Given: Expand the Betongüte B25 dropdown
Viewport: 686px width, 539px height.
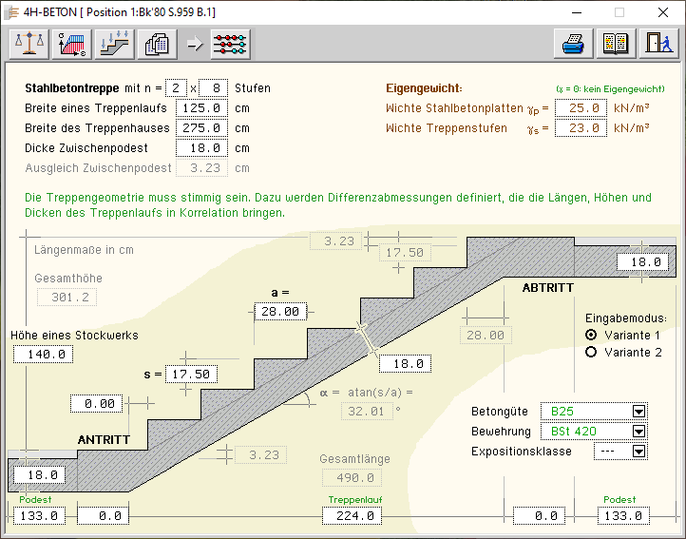Looking at the screenshot, I should (639, 411).
